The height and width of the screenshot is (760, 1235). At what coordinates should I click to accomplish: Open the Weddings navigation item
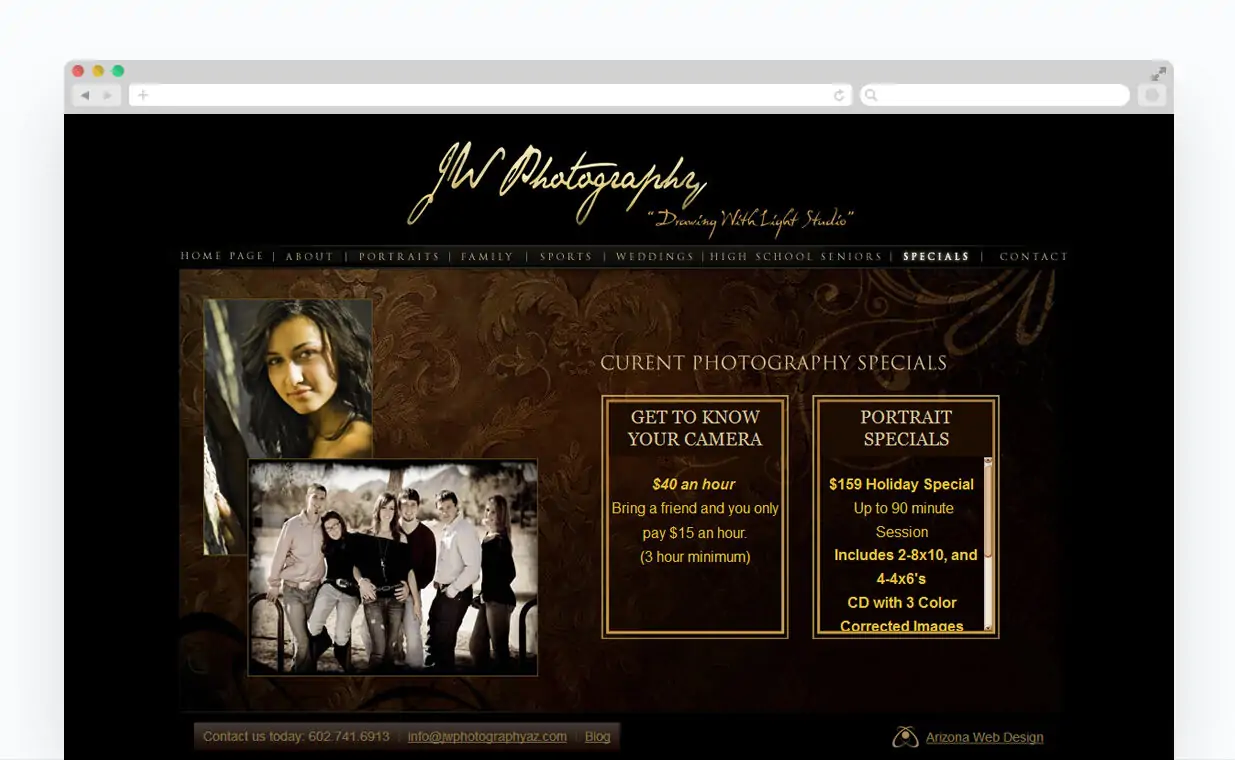click(655, 257)
